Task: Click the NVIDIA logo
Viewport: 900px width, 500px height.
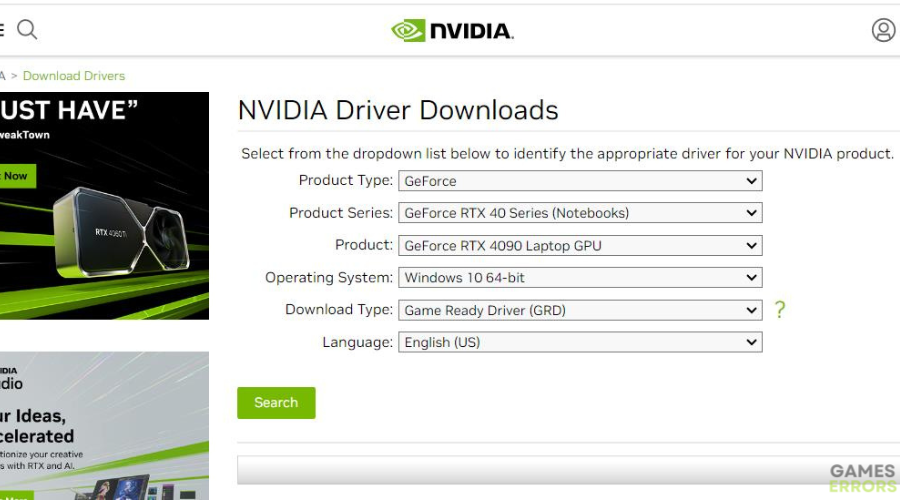Action: click(452, 30)
